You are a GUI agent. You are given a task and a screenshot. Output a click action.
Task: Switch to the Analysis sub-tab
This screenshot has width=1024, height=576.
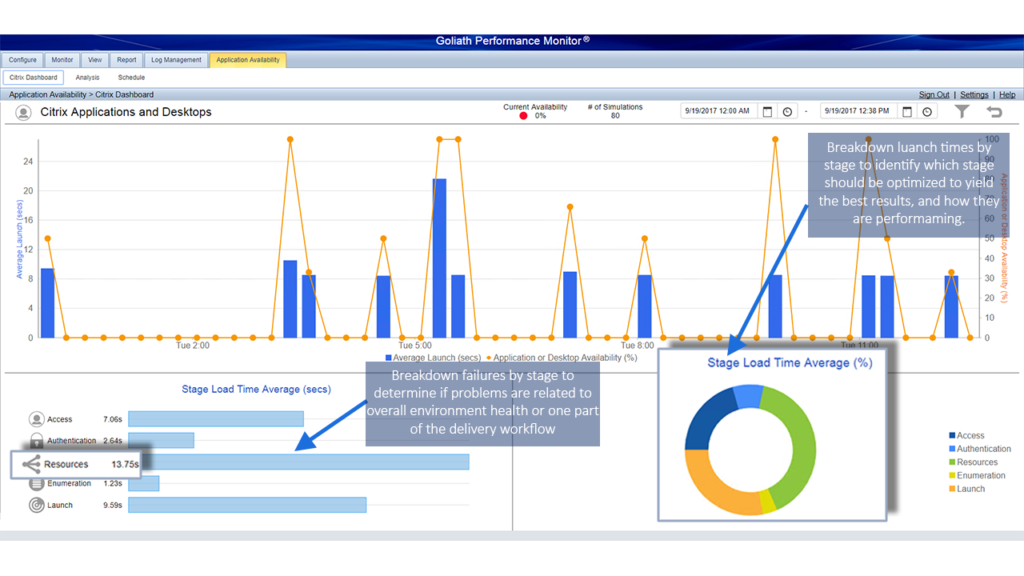88,78
